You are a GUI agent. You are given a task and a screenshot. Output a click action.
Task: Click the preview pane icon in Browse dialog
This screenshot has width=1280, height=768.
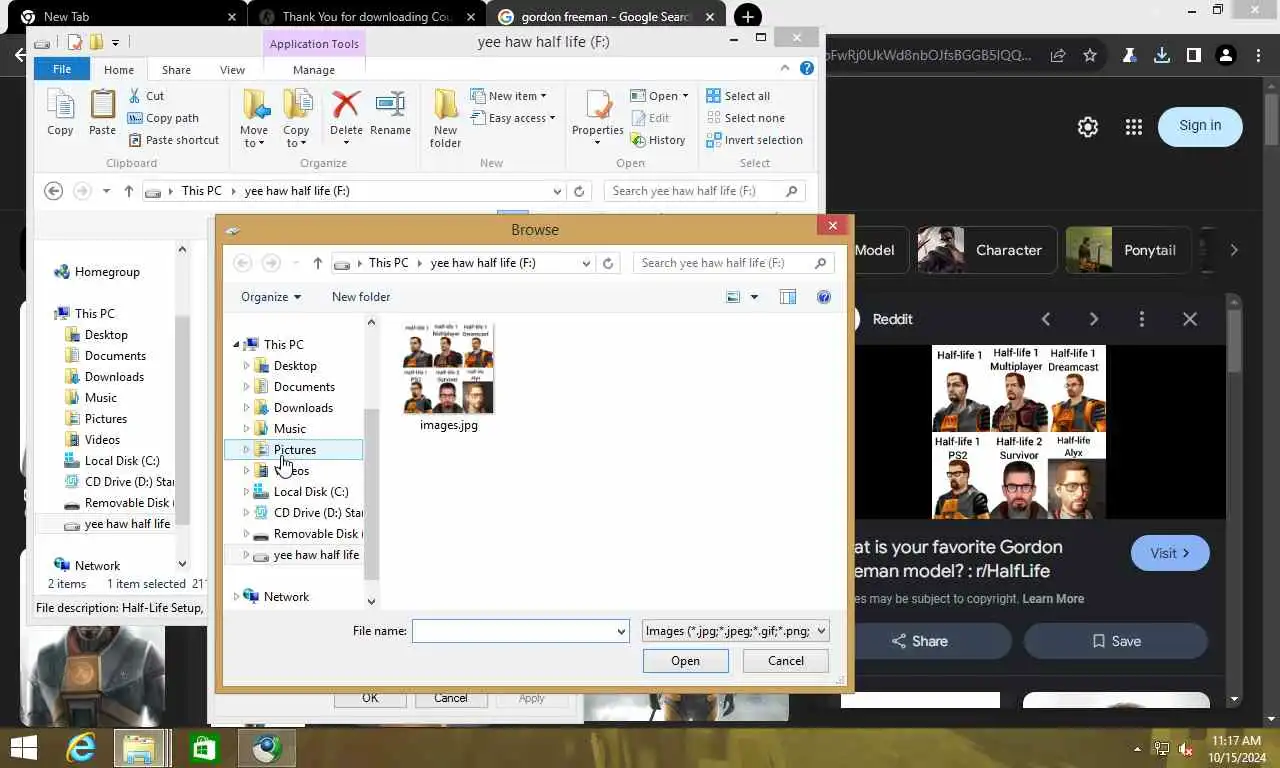coord(788,297)
